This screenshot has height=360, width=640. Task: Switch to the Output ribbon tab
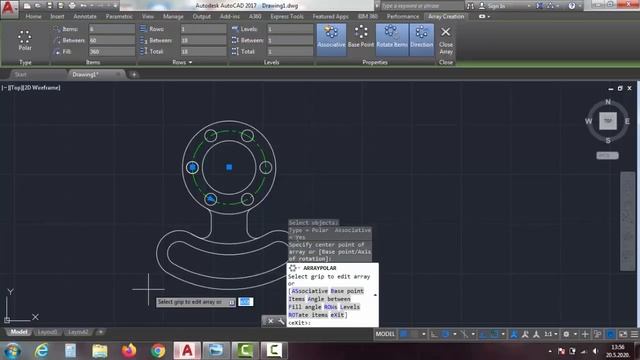(202, 16)
